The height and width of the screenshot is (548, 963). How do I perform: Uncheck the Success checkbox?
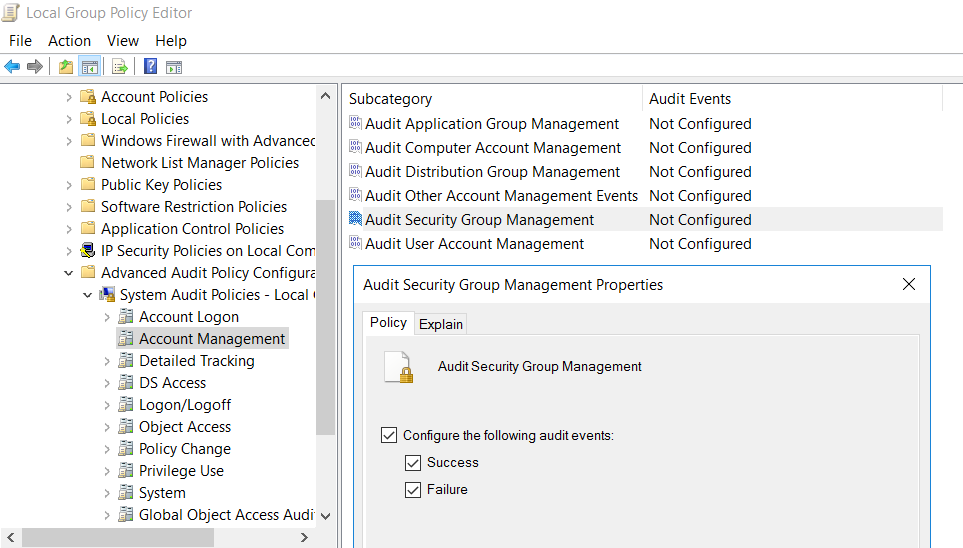(x=413, y=463)
